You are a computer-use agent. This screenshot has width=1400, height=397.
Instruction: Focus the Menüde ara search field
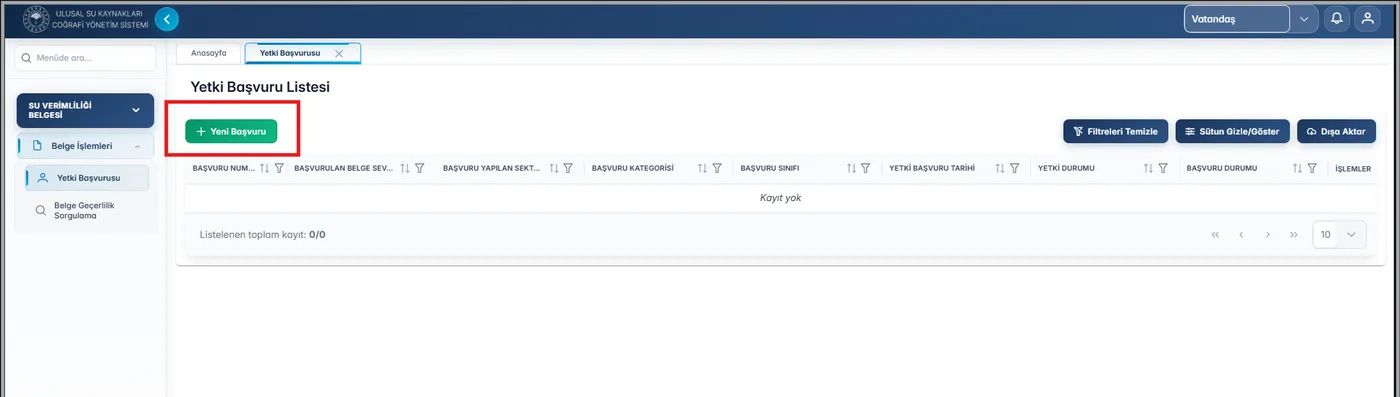[x=85, y=58]
